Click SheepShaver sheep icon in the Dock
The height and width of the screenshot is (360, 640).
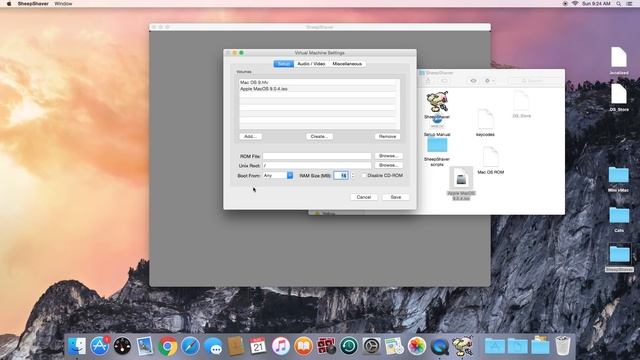(462, 346)
